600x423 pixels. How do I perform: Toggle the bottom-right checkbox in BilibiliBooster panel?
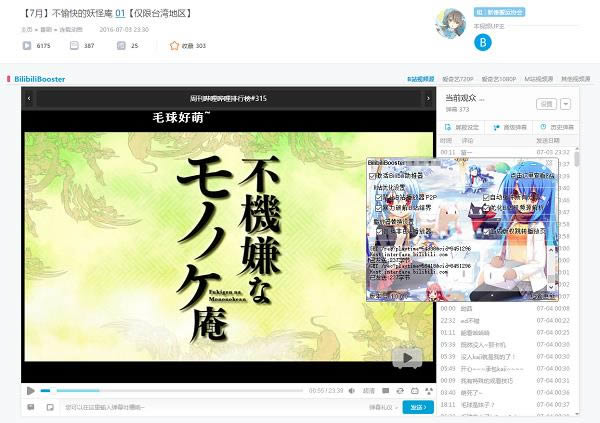coord(486,231)
